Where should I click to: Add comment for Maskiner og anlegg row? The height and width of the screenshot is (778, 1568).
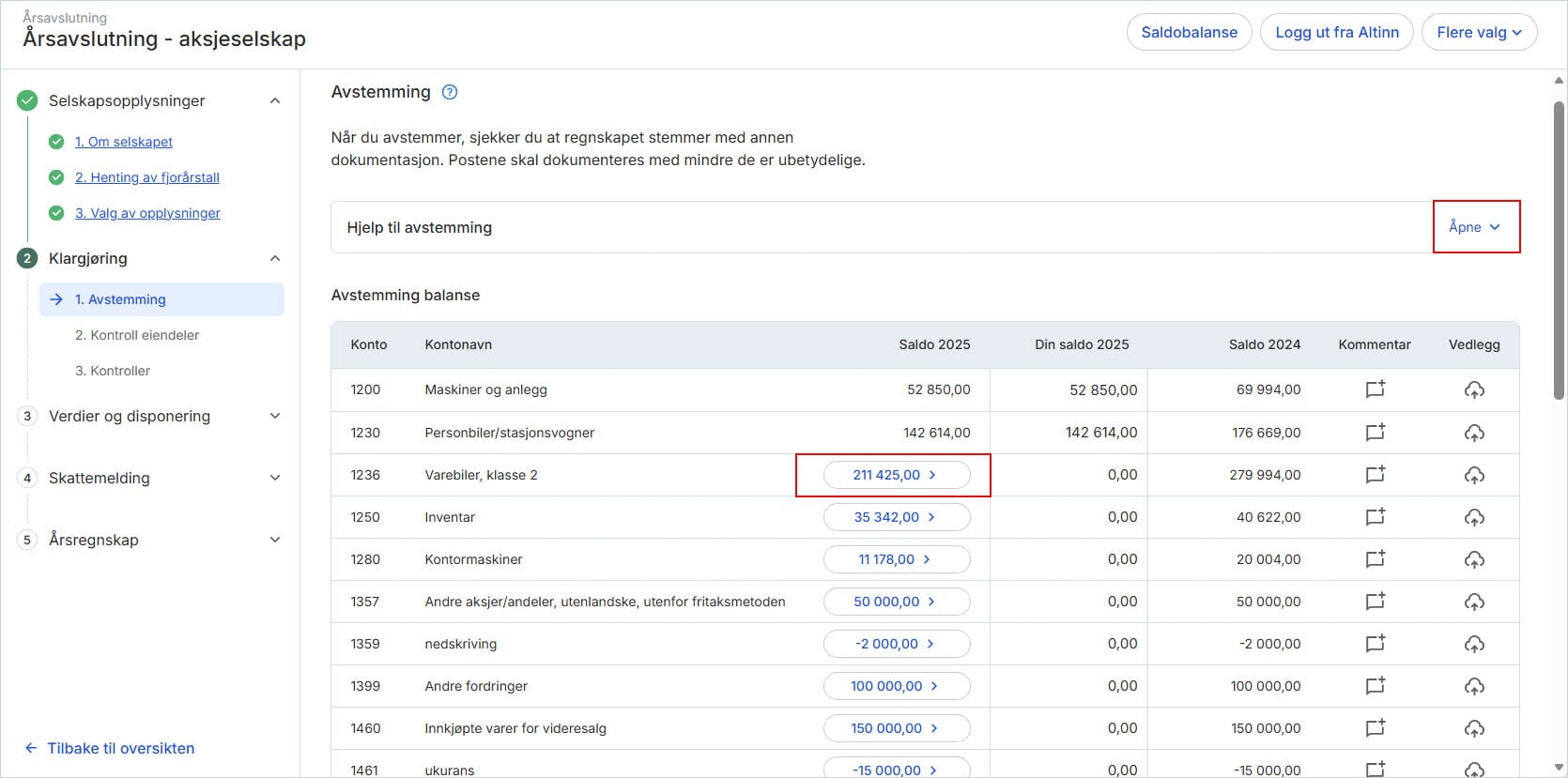click(x=1375, y=389)
